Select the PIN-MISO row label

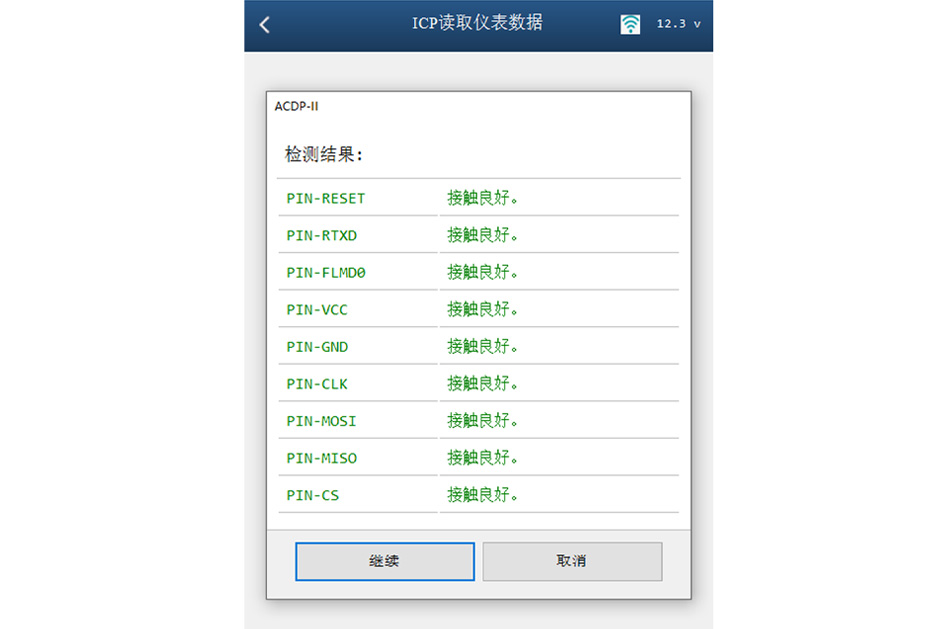(321, 458)
